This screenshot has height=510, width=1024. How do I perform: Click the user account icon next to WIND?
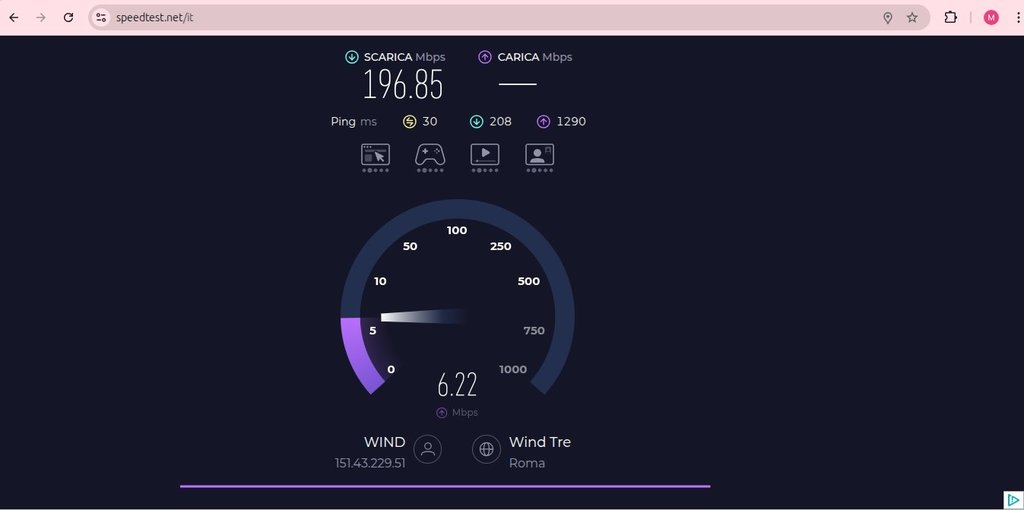428,449
